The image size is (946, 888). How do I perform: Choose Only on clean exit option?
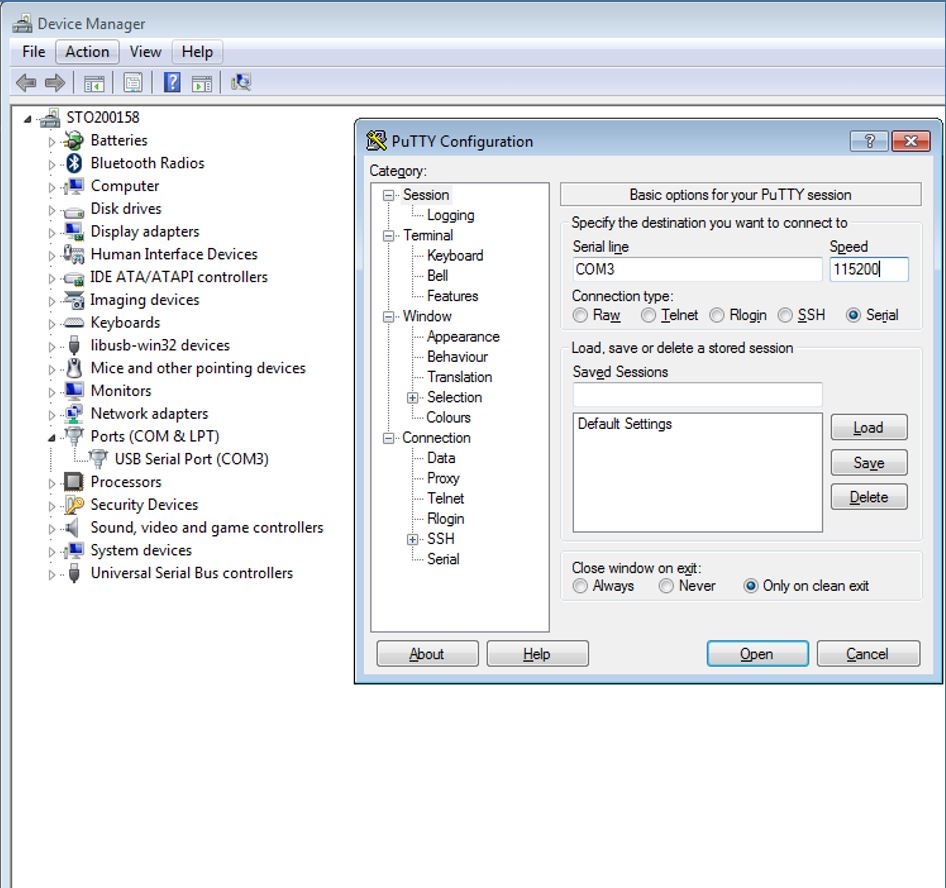(x=751, y=586)
